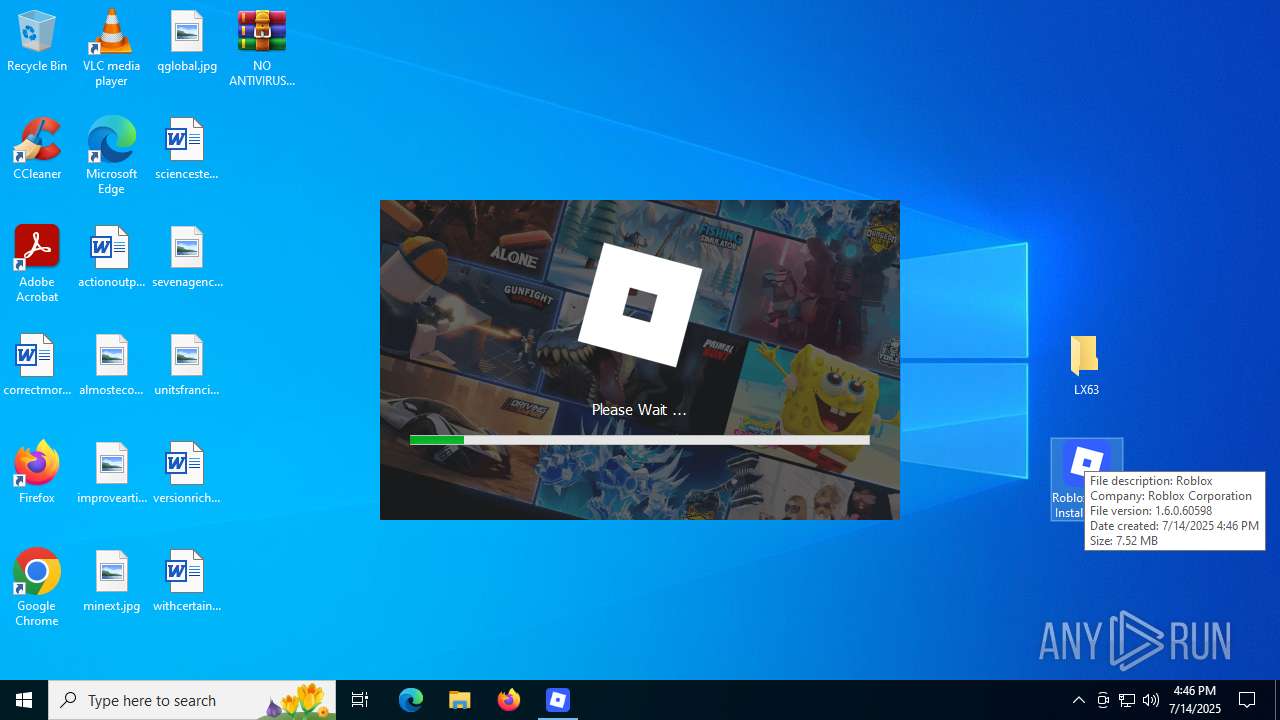Select the Firefox desktop shortcut
Viewport: 1280px width, 720px height.
point(37,473)
